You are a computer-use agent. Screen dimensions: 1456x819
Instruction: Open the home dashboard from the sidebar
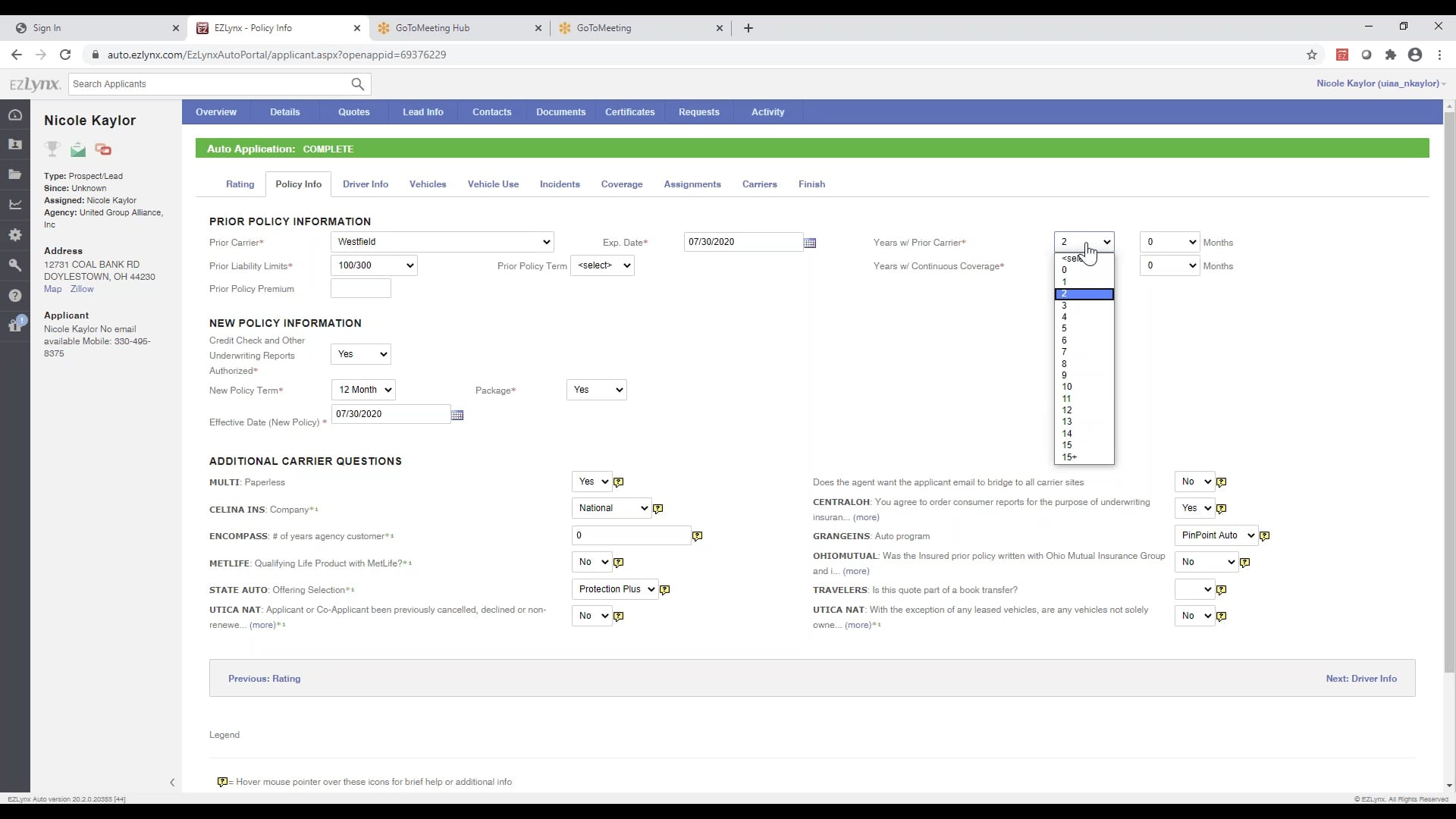pos(15,115)
